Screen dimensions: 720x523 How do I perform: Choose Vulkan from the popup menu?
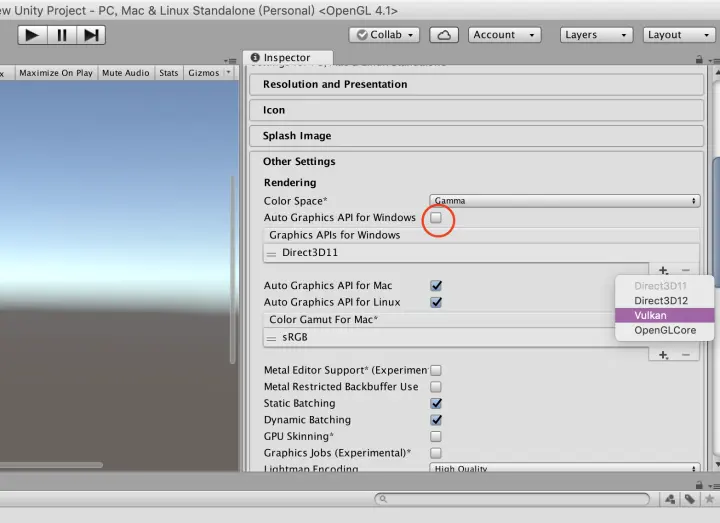(664, 315)
